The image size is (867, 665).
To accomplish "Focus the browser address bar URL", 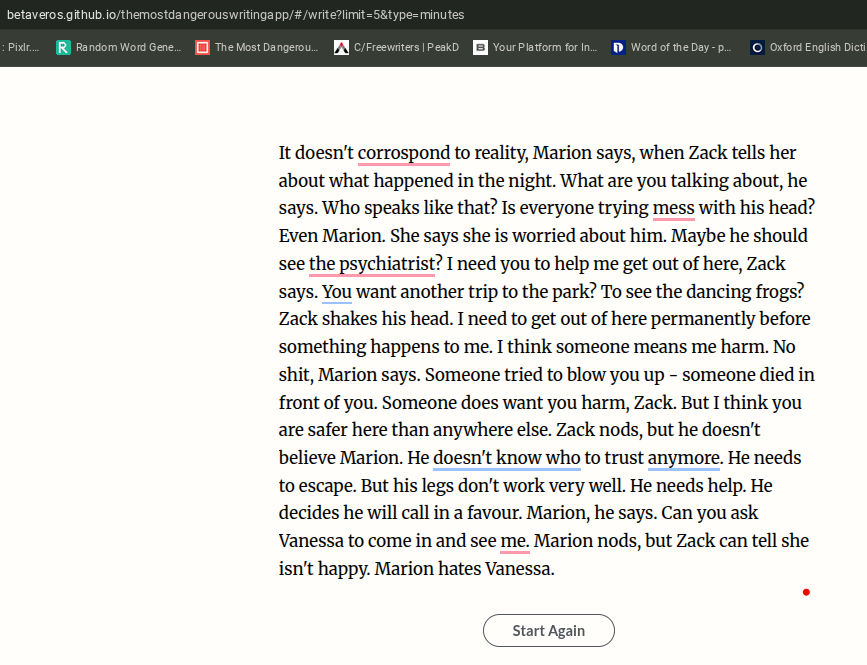I will point(235,15).
